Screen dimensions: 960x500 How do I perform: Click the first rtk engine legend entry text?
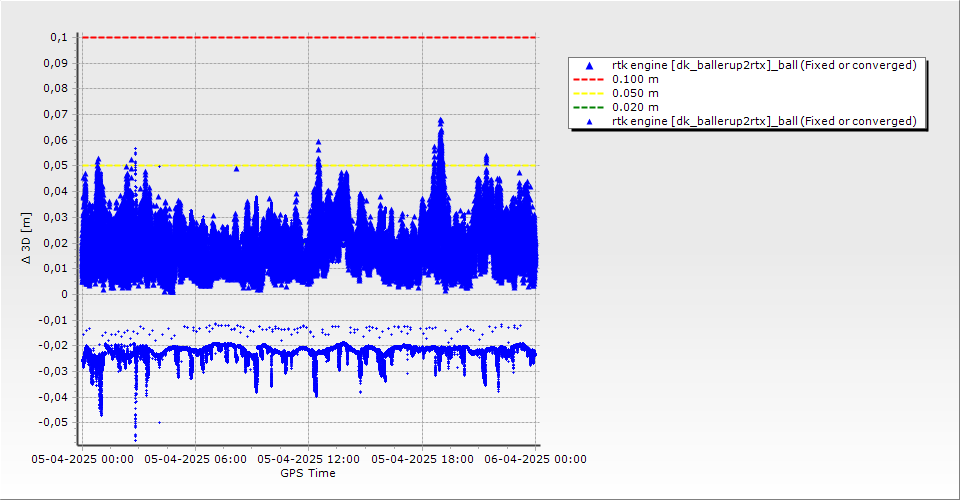tap(764, 65)
